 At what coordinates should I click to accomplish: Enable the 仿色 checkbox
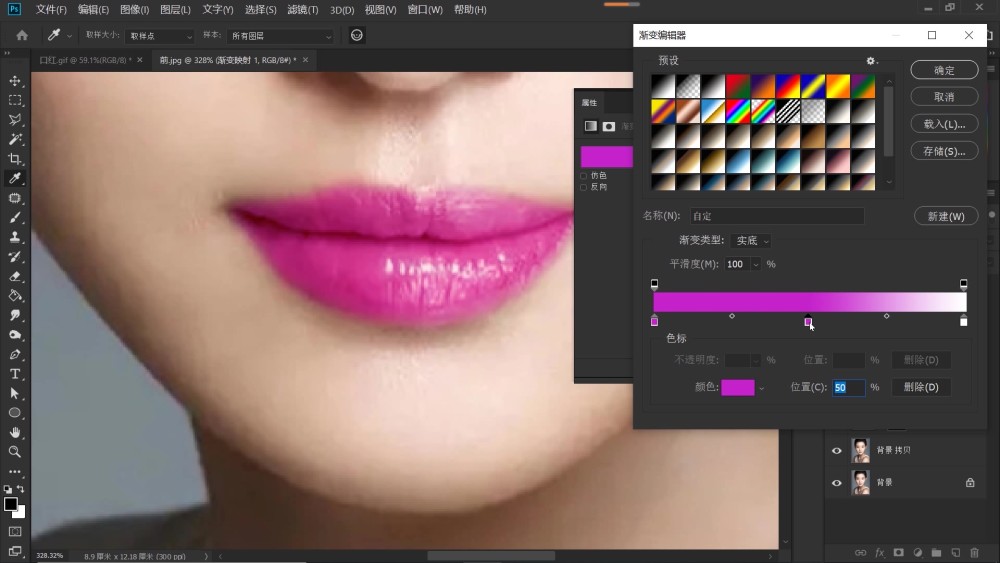click(584, 175)
